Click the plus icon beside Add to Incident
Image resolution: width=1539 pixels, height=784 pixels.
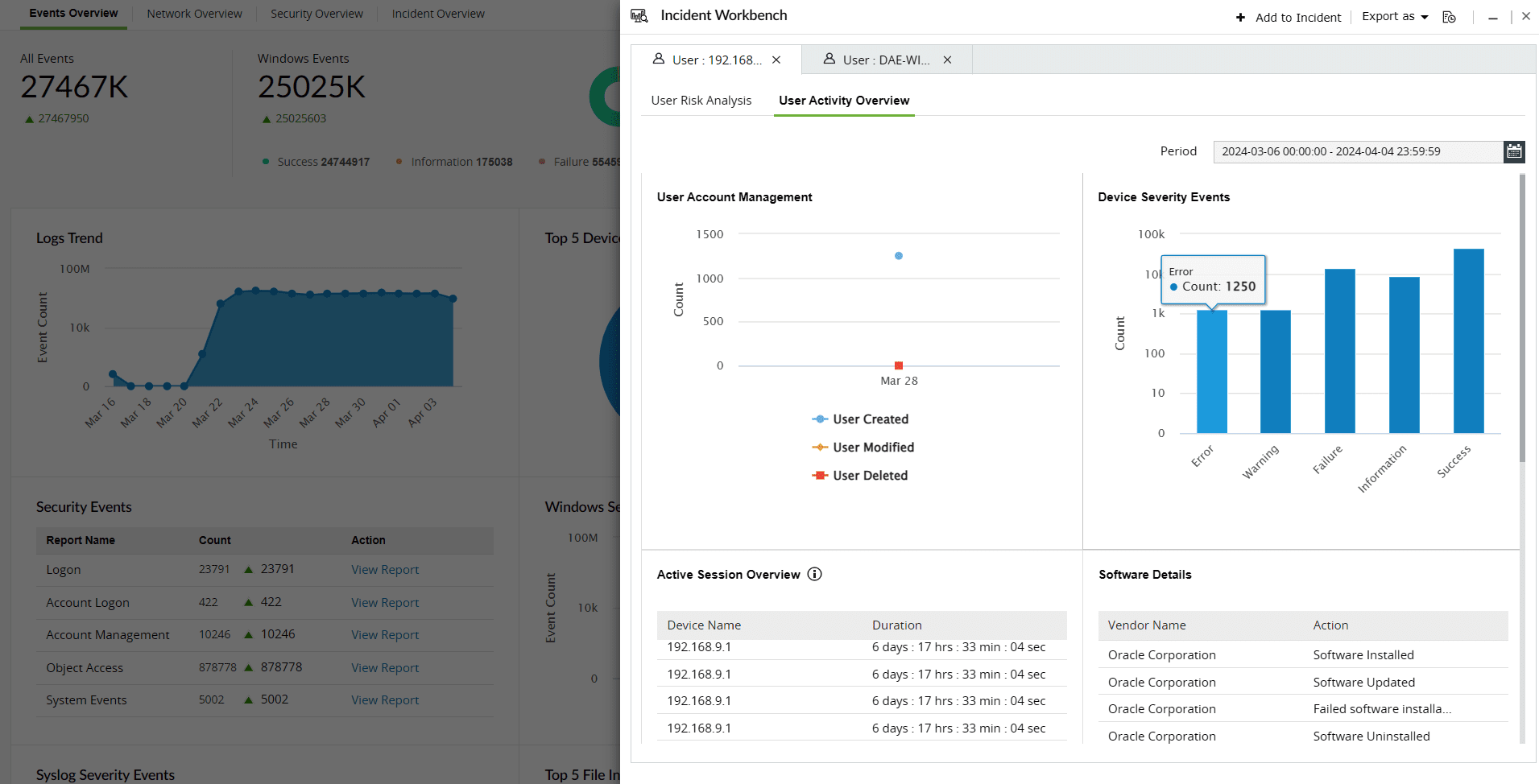tap(1240, 18)
